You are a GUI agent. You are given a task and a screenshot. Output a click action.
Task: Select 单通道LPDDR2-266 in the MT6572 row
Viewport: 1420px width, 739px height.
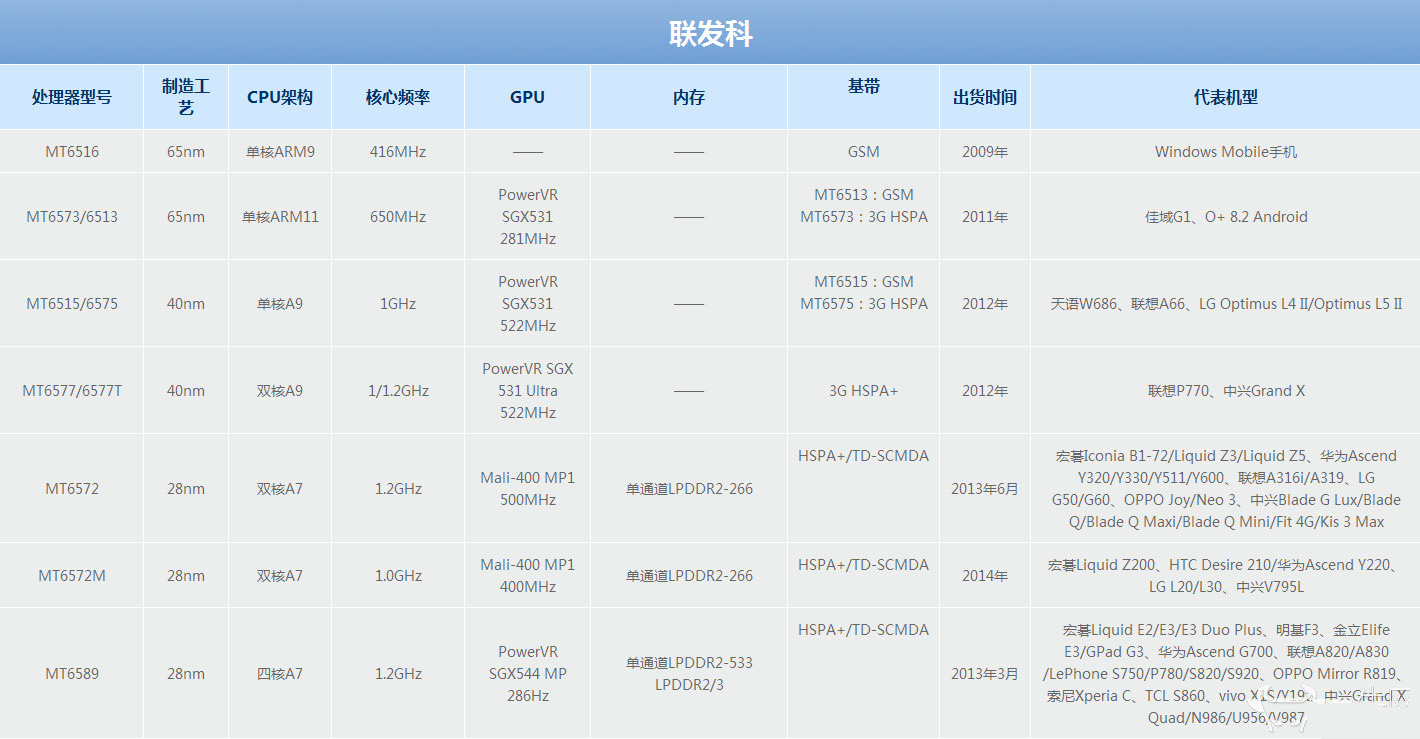pyautogui.click(x=689, y=489)
